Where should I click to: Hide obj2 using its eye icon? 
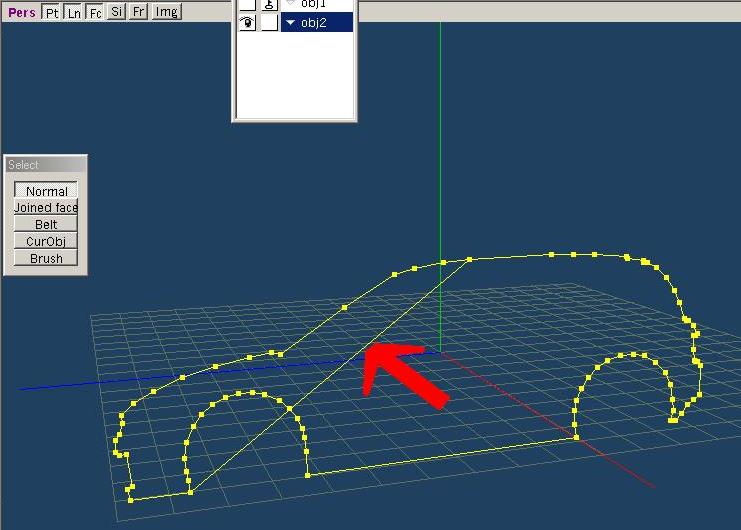click(247, 23)
